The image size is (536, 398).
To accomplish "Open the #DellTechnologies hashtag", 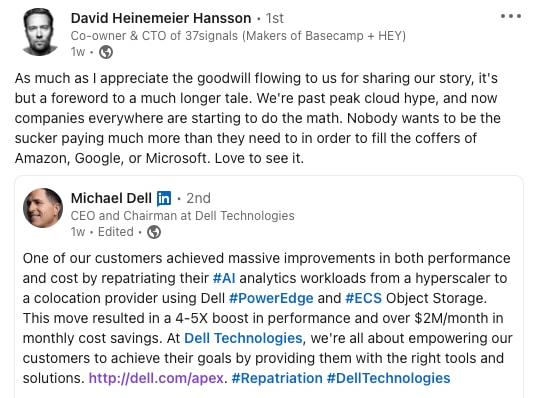I will (x=389, y=378).
